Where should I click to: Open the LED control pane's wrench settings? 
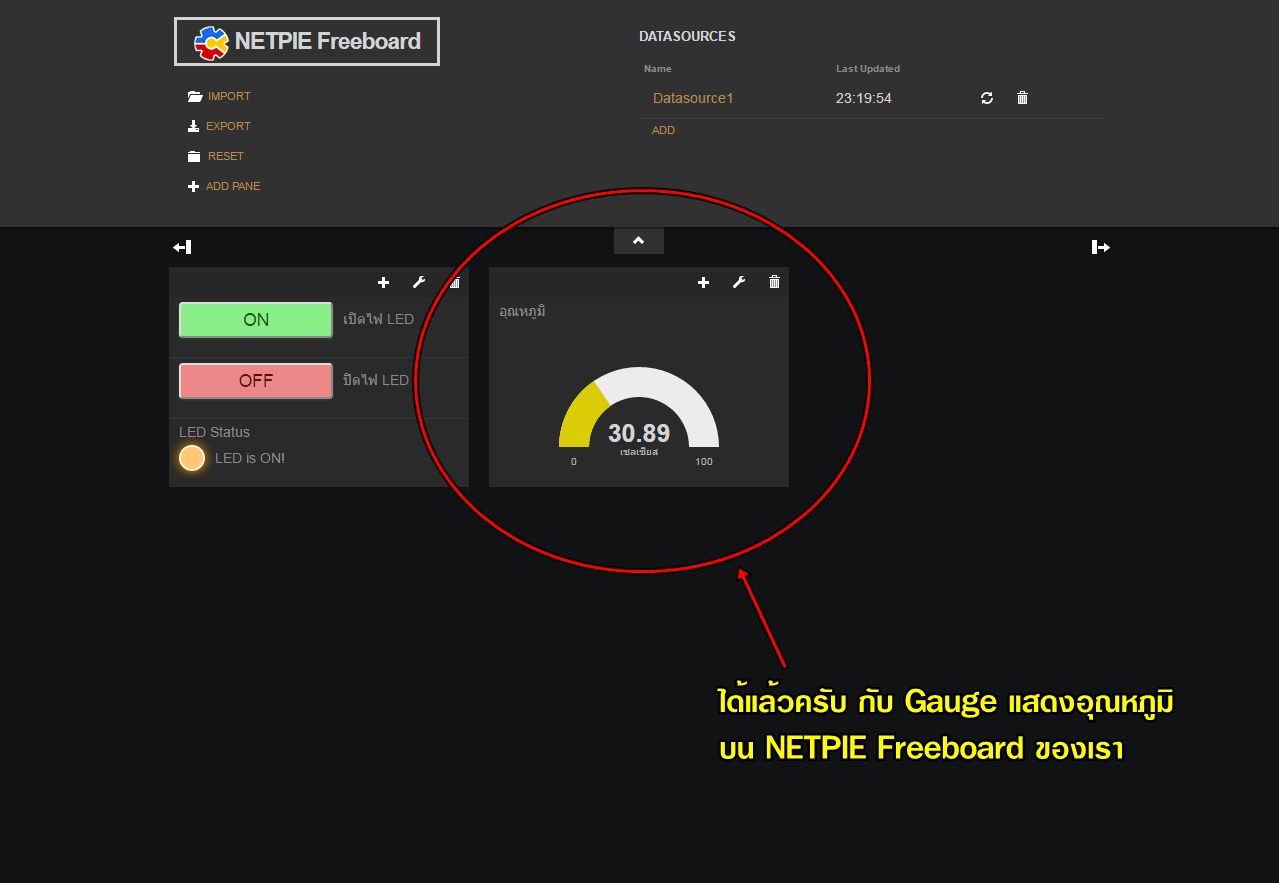(419, 283)
